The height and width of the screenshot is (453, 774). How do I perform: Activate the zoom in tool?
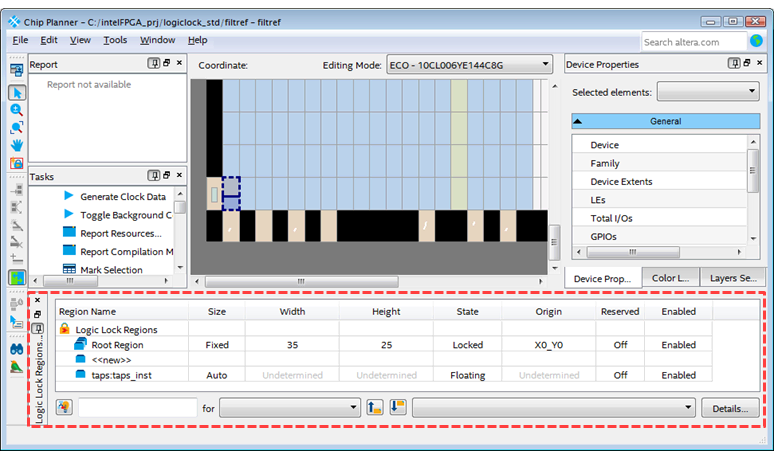pos(16,111)
